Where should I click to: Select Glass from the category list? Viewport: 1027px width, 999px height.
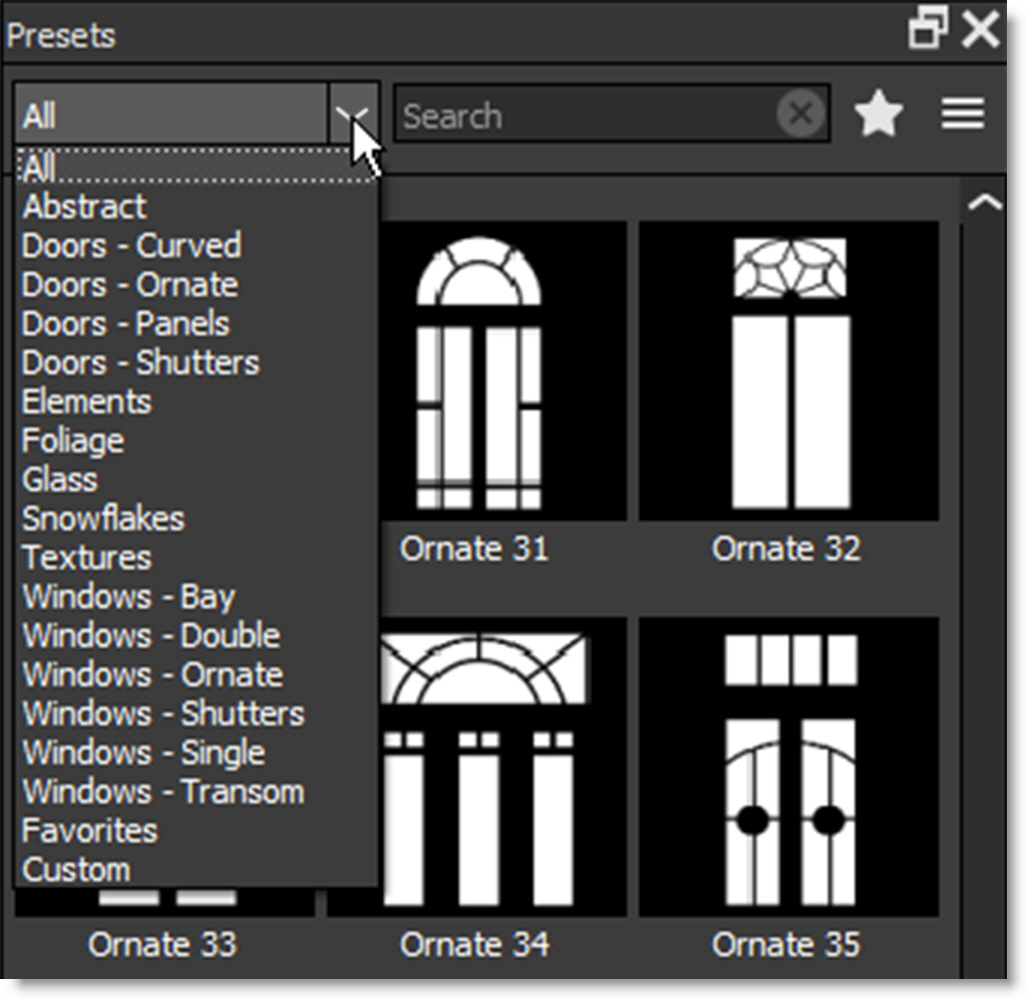click(60, 480)
